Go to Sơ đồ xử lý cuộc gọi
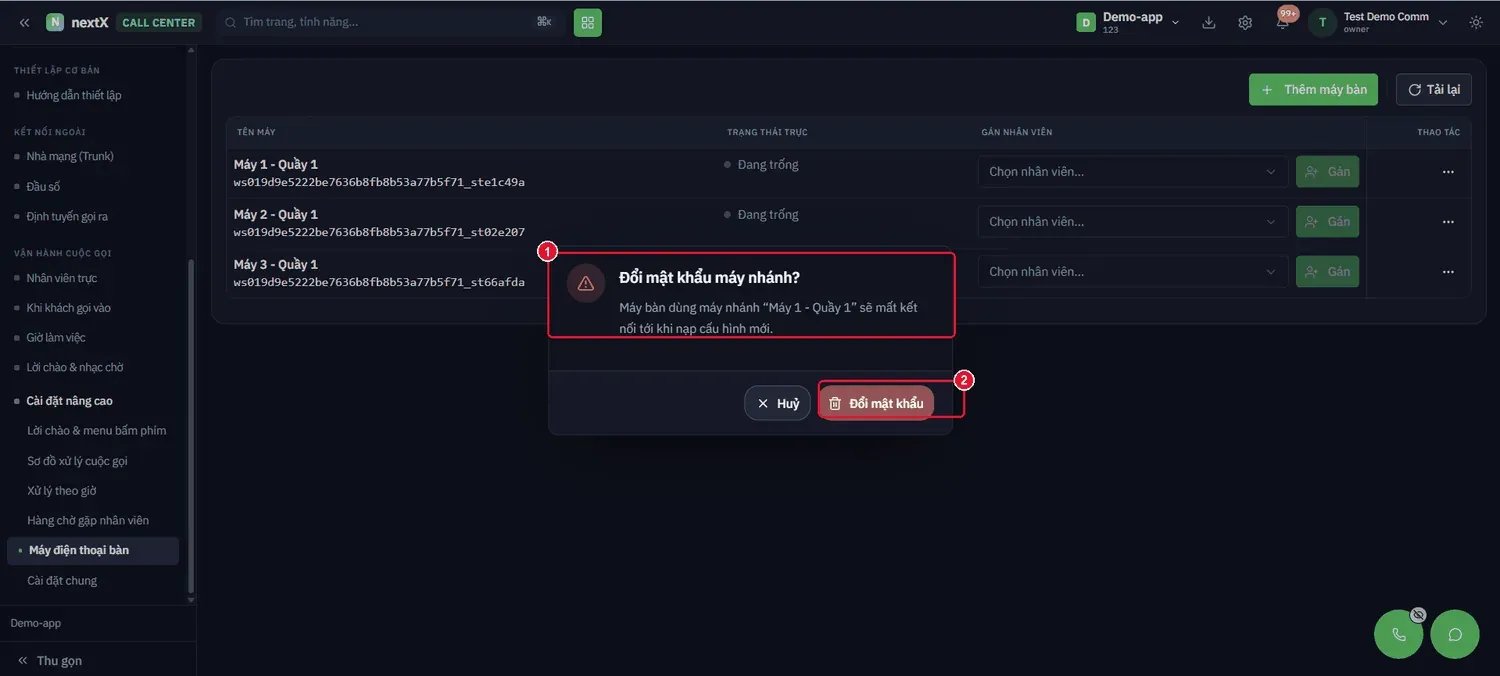Viewport: 1500px width, 676px height. [78, 461]
